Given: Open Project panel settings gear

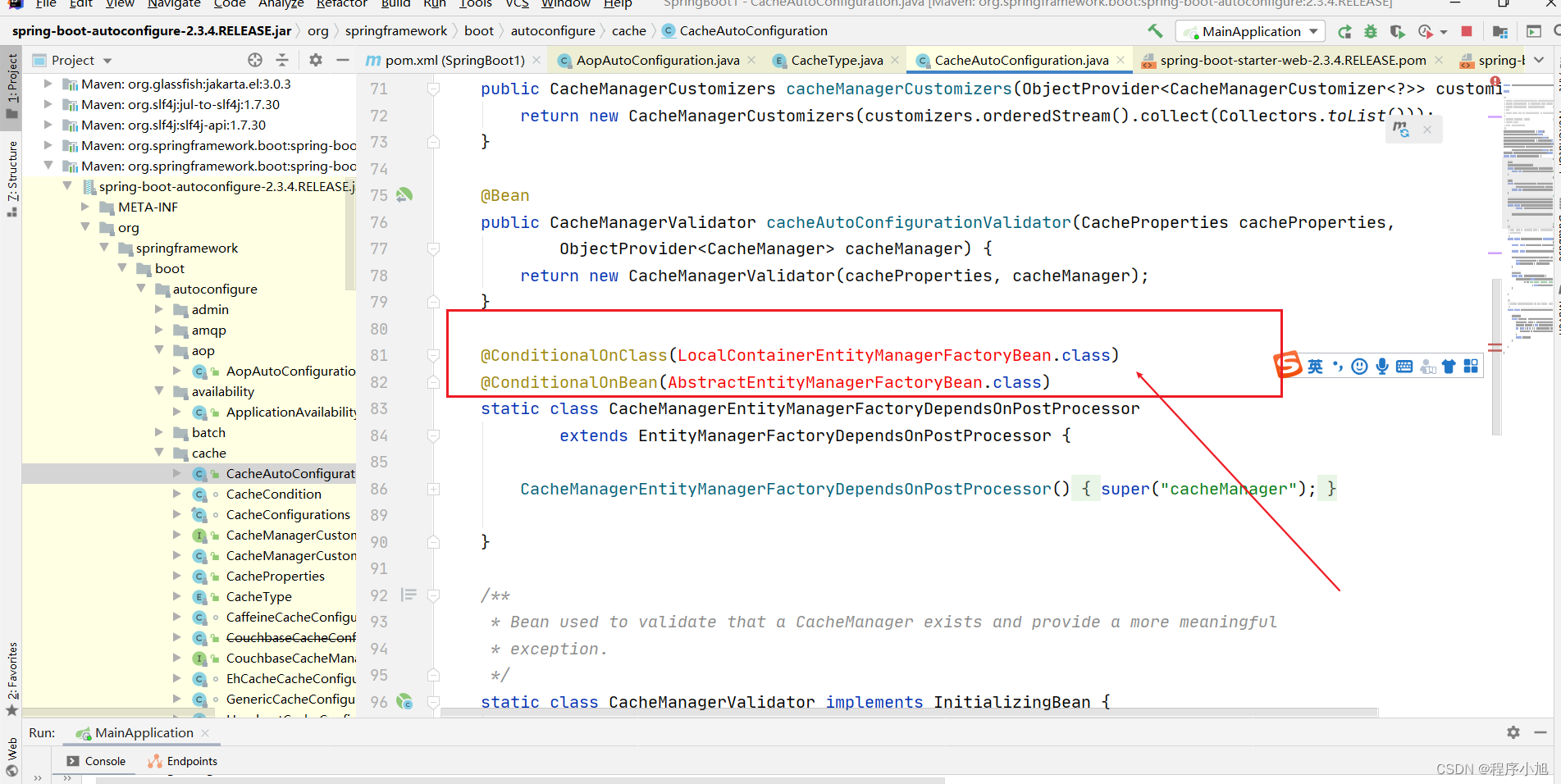Looking at the screenshot, I should (316, 60).
